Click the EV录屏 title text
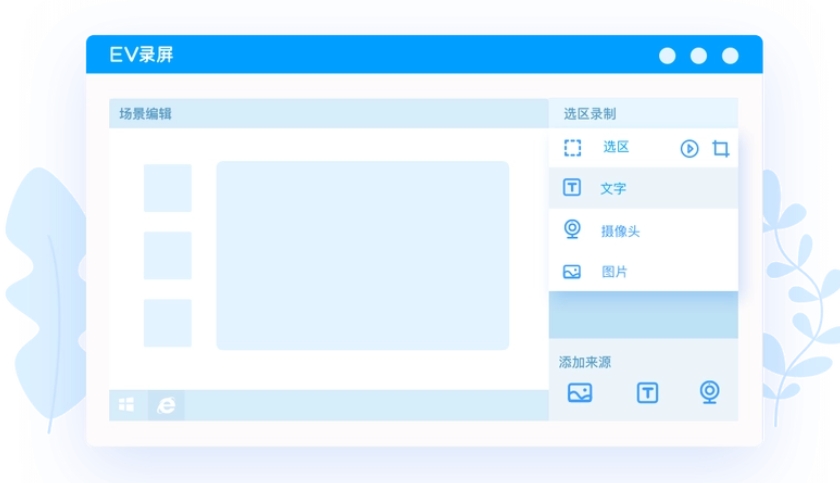Viewport: 840px width, 483px height. pos(141,55)
